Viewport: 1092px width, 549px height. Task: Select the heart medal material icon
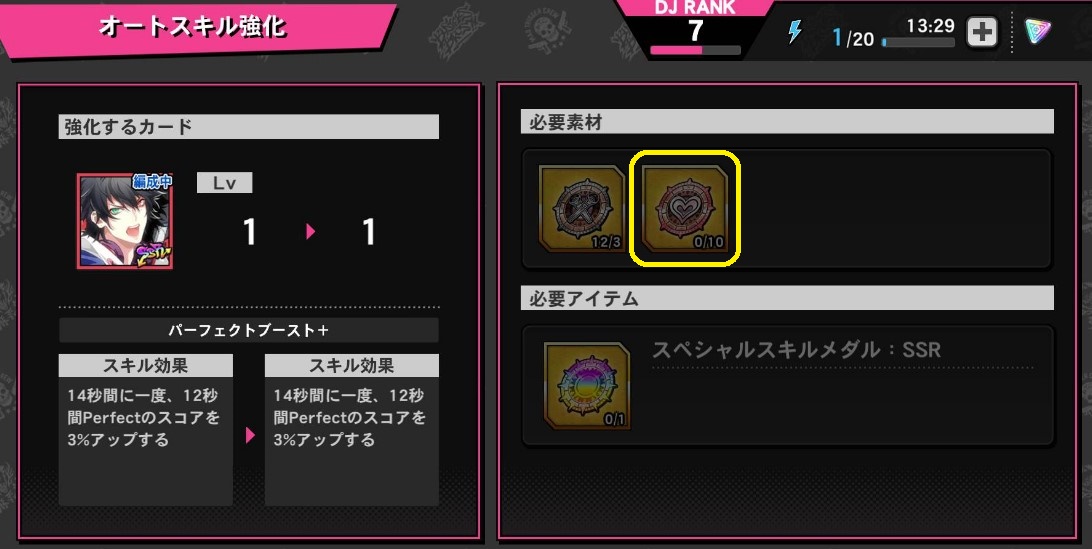[685, 210]
